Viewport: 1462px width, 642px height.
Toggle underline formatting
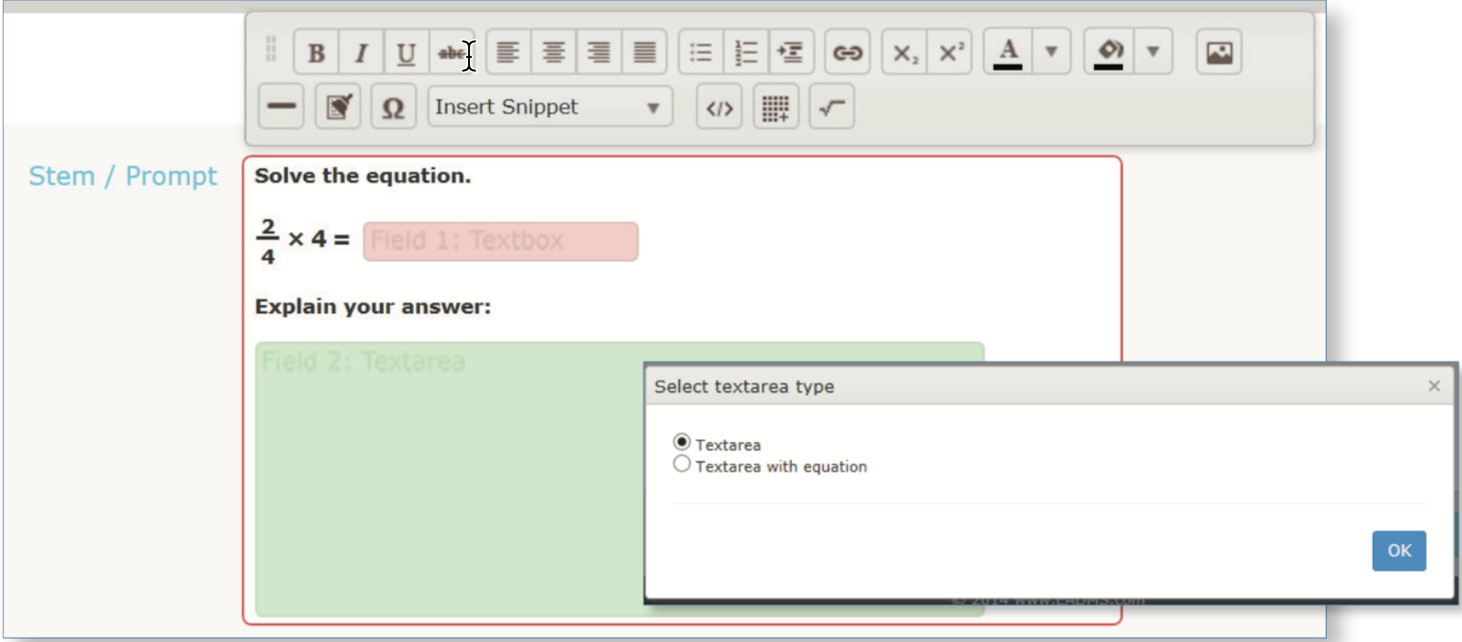[x=406, y=53]
